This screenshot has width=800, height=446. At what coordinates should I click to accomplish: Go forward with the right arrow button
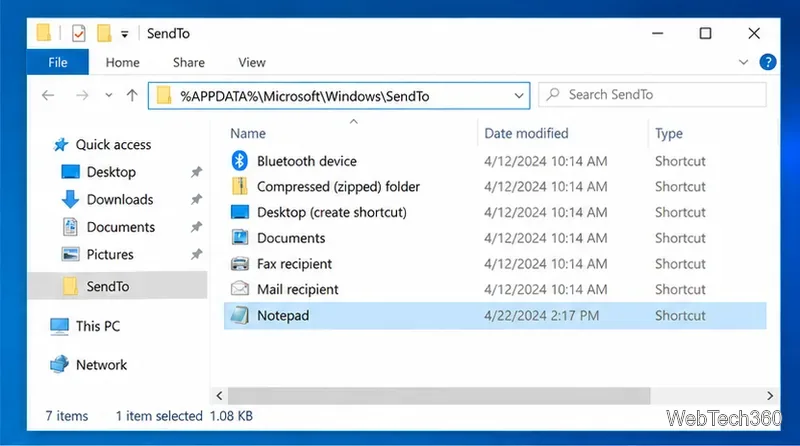coord(82,95)
